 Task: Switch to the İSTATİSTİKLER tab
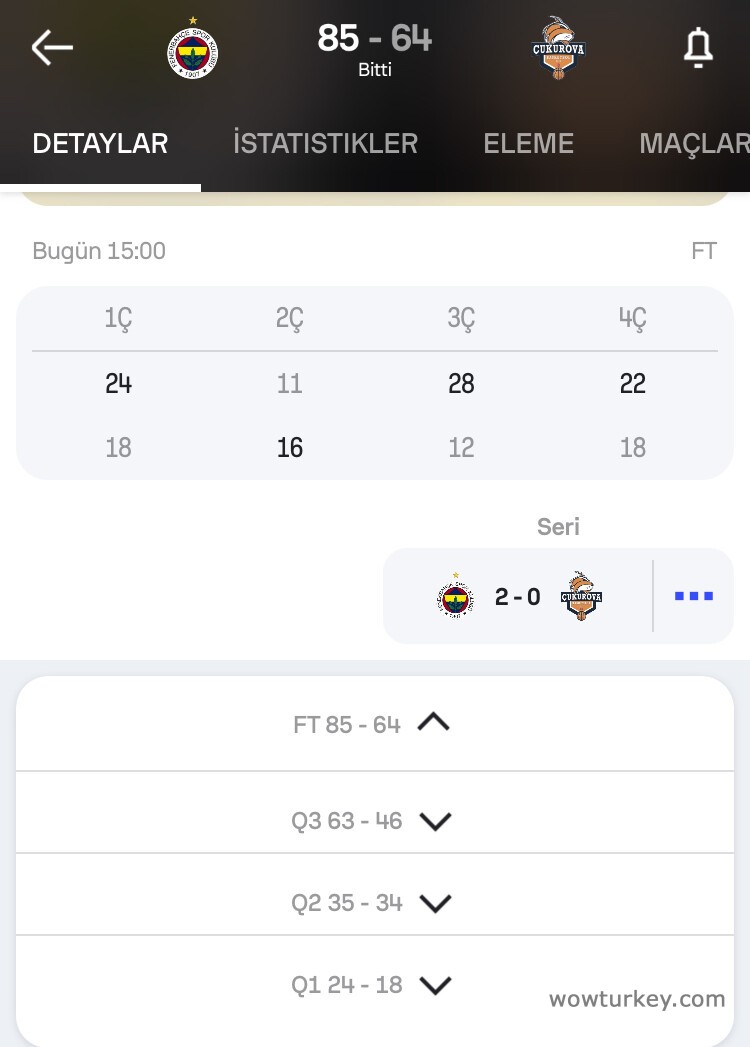click(325, 143)
